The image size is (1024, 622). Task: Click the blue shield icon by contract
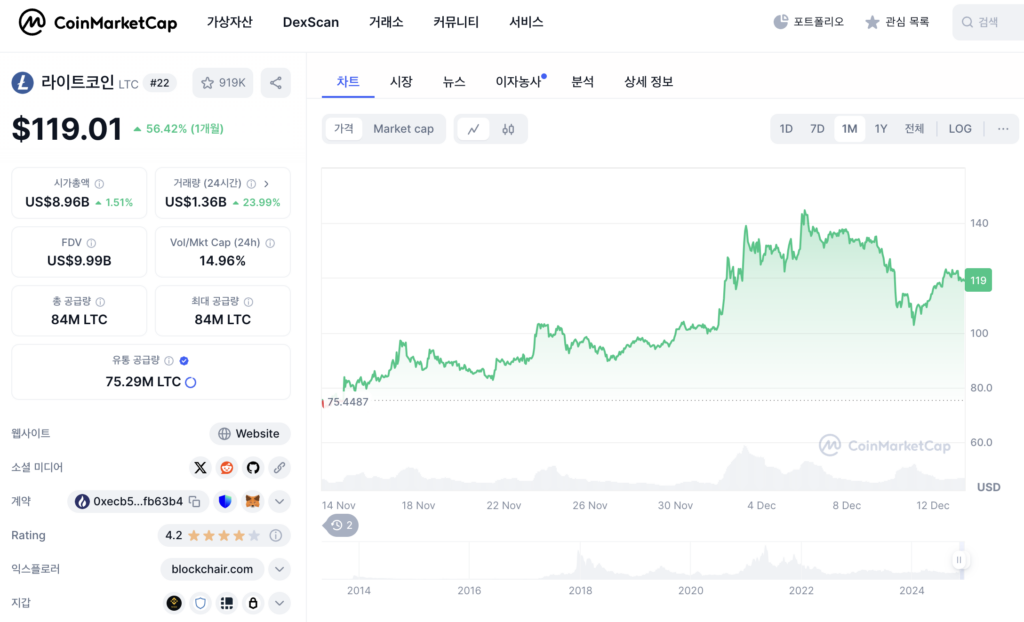click(225, 502)
